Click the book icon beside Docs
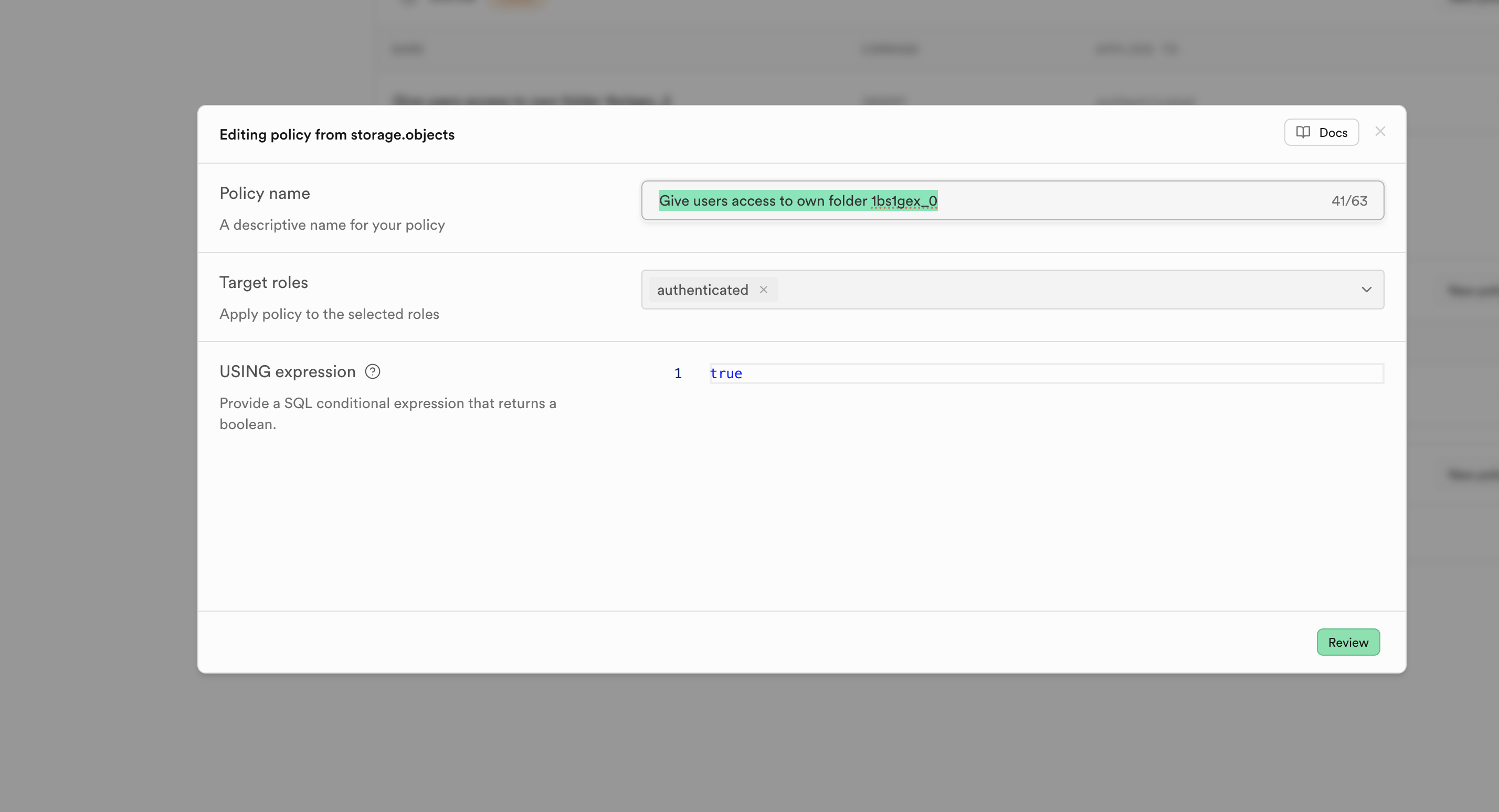This screenshot has width=1499, height=812. [x=1303, y=133]
